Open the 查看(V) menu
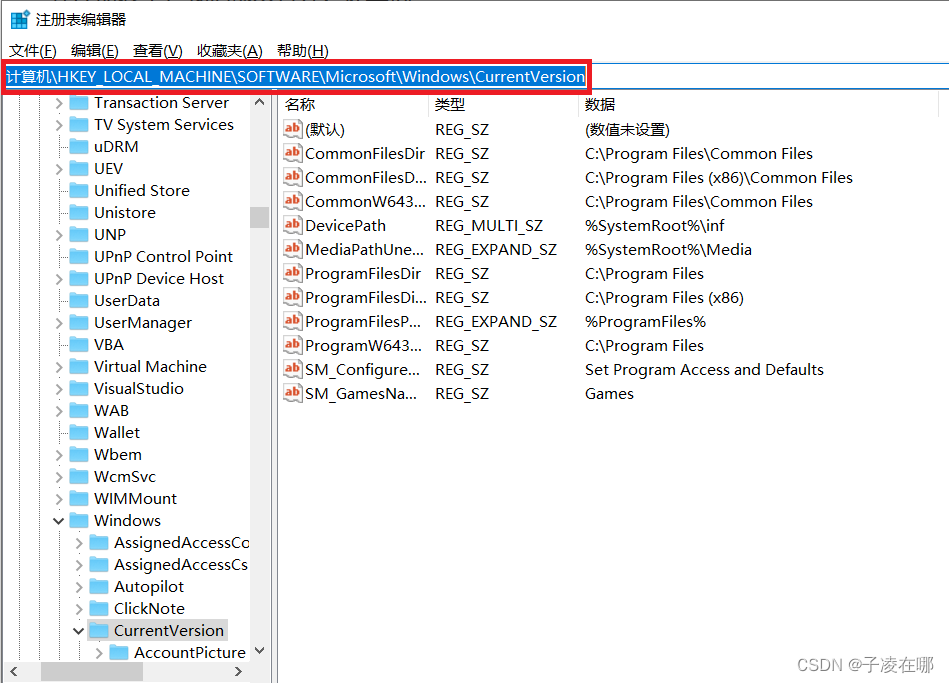This screenshot has width=949, height=683. (x=157, y=51)
